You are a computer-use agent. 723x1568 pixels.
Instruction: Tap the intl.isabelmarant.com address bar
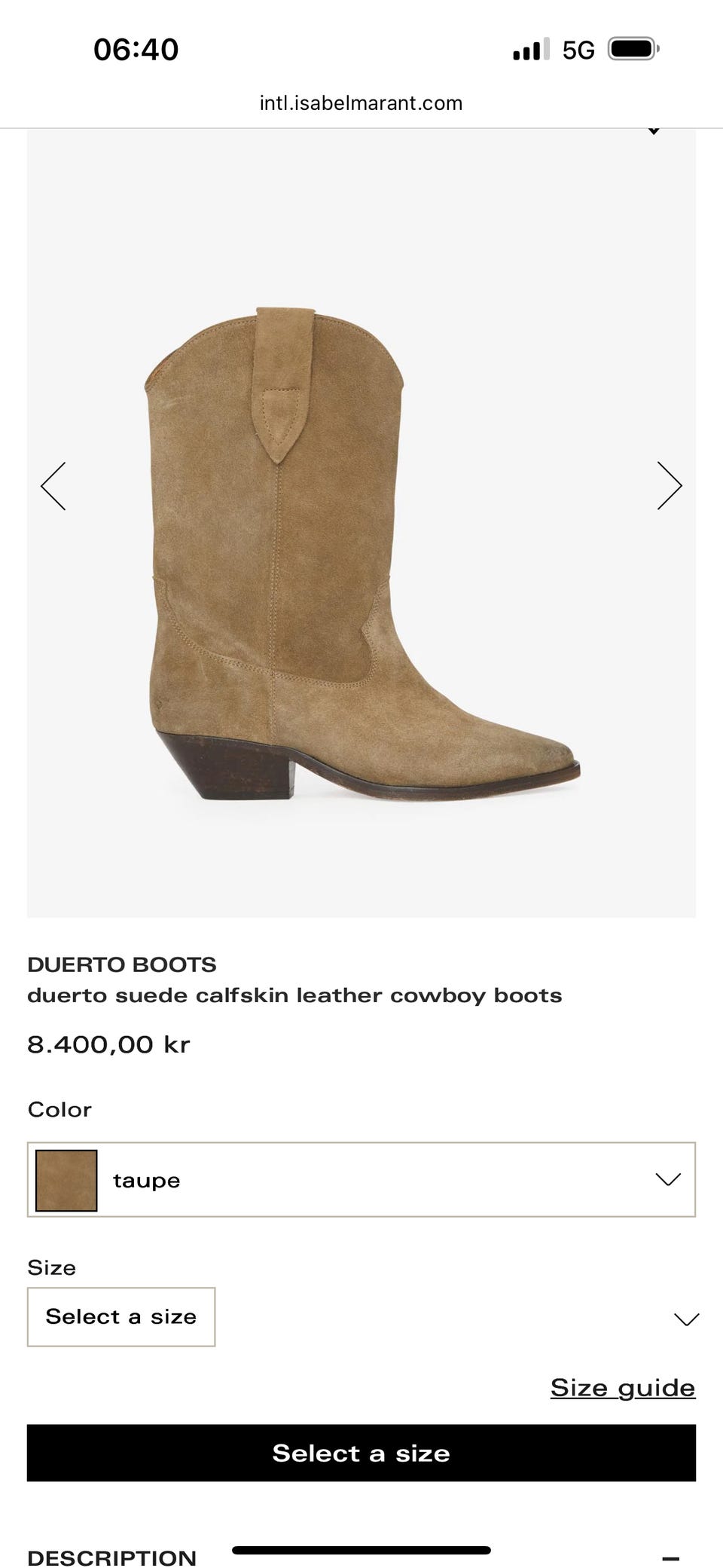[361, 103]
